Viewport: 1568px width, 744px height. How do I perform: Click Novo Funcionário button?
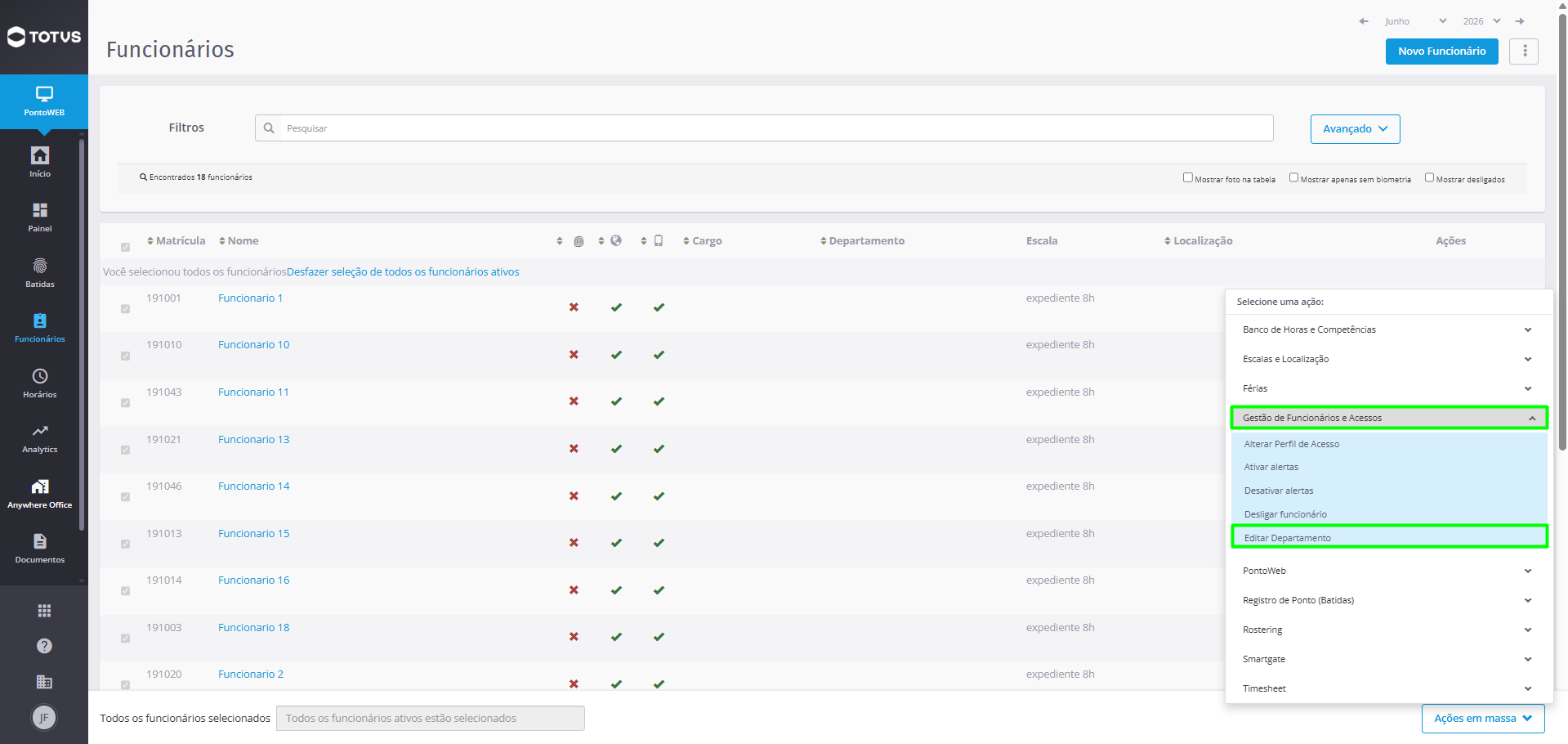pyautogui.click(x=1441, y=51)
